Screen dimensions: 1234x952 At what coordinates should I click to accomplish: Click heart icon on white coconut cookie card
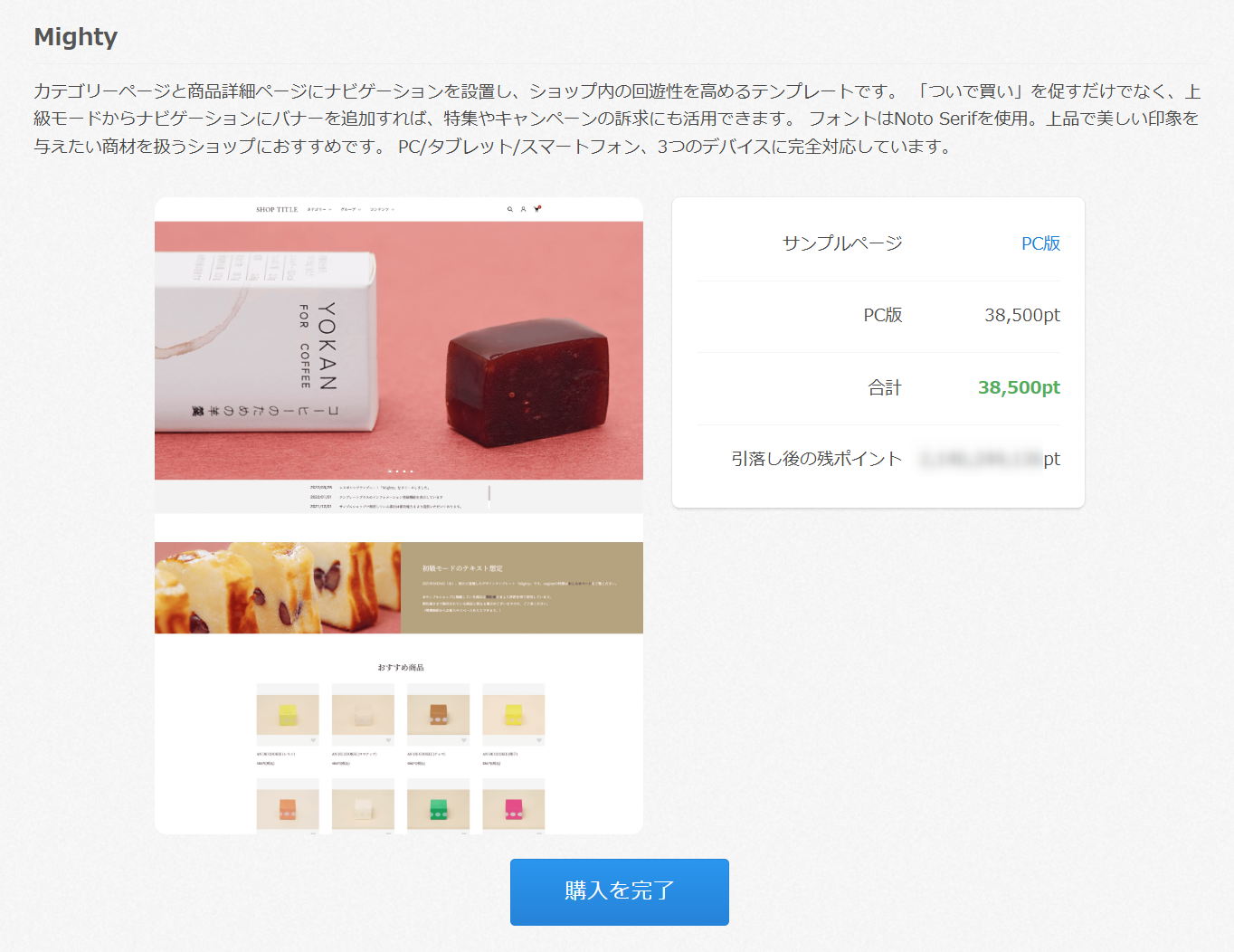pyautogui.click(x=389, y=740)
